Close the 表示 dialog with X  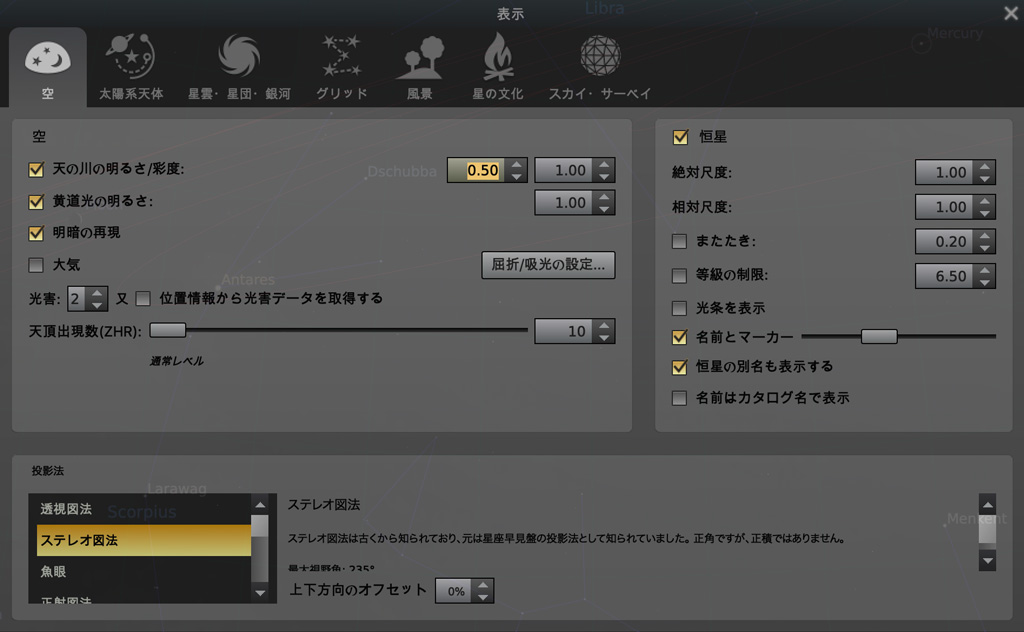coord(1010,13)
